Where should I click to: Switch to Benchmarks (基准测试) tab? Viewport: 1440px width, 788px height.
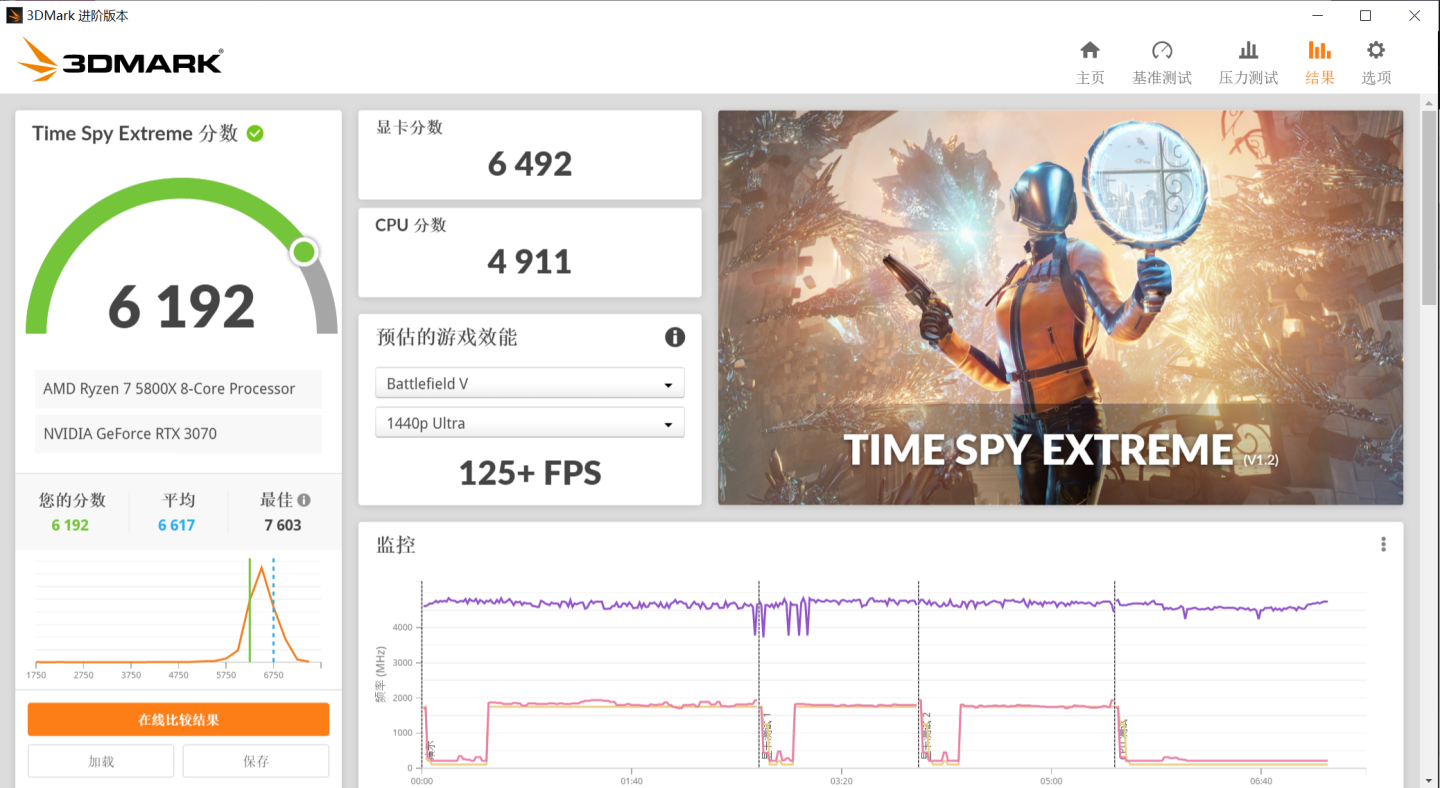pyautogui.click(x=1162, y=62)
